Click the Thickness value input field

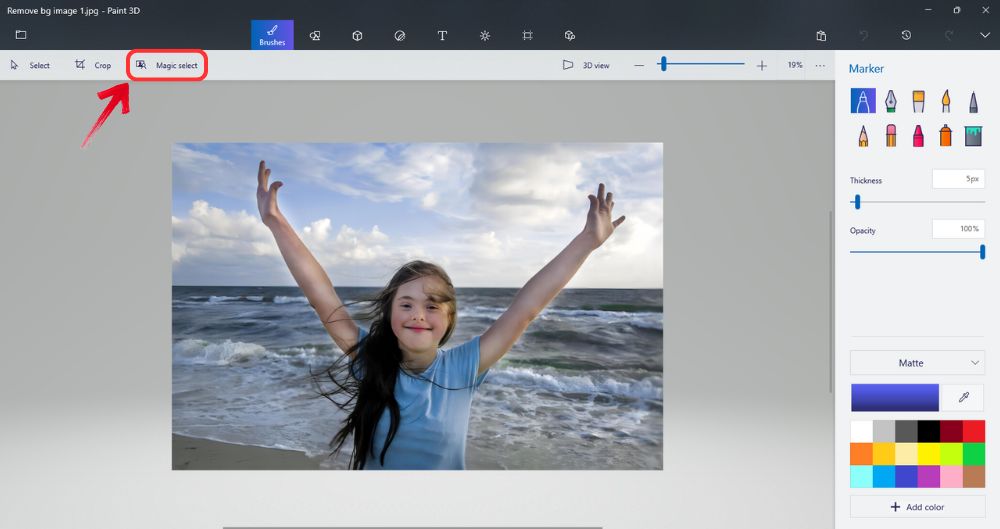[x=958, y=179]
